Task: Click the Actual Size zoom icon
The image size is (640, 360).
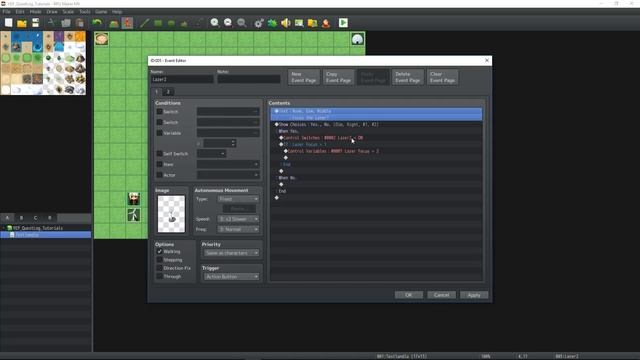Action: coord(242,23)
